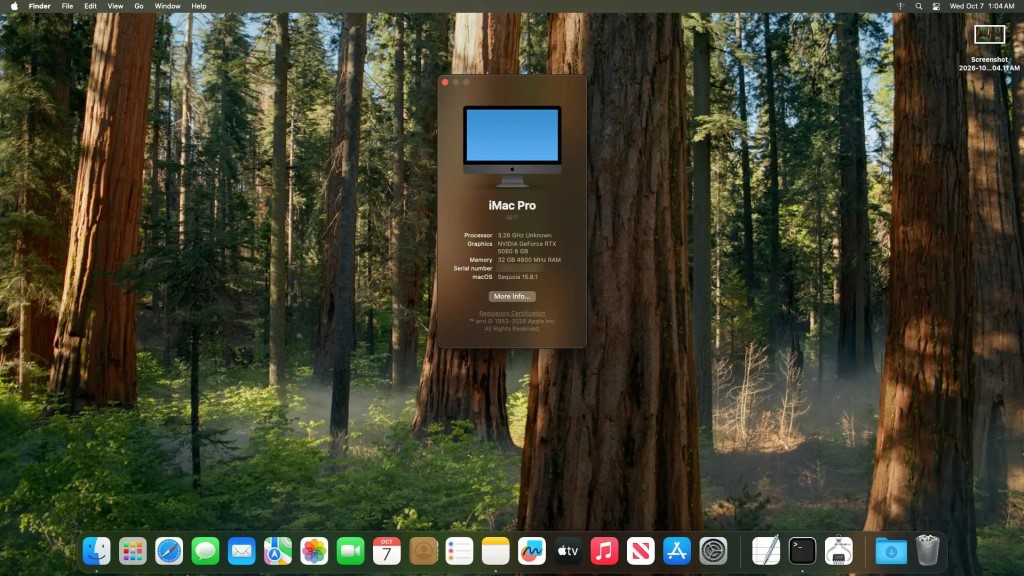Launch Maps from the Dock

click(278, 551)
